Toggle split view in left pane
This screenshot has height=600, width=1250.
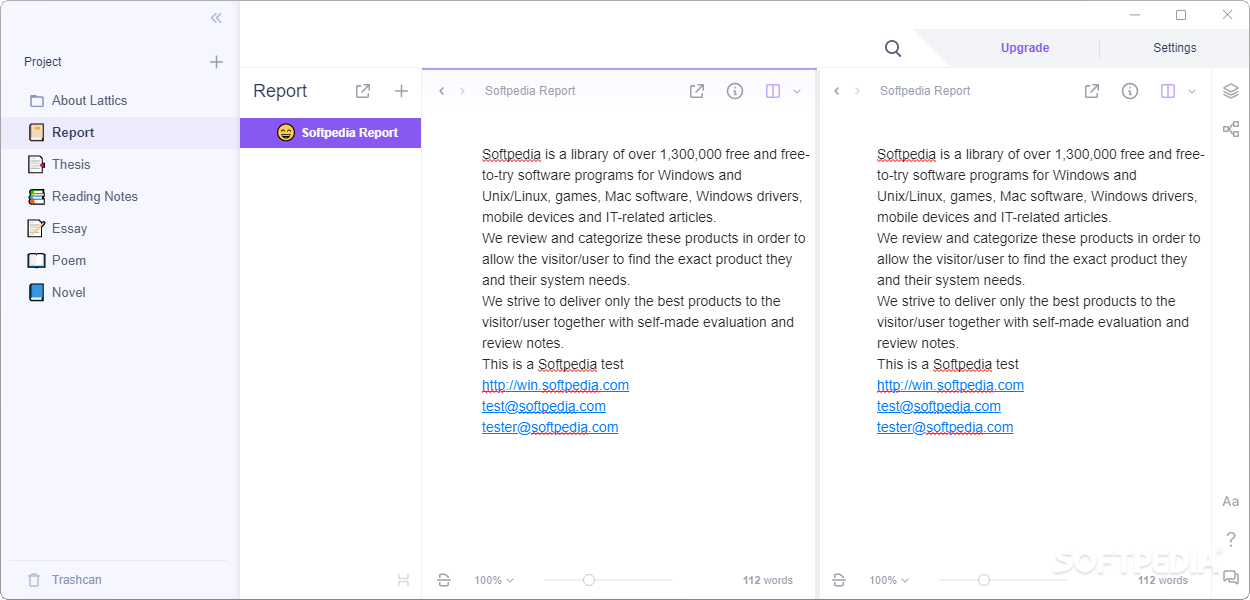[773, 91]
